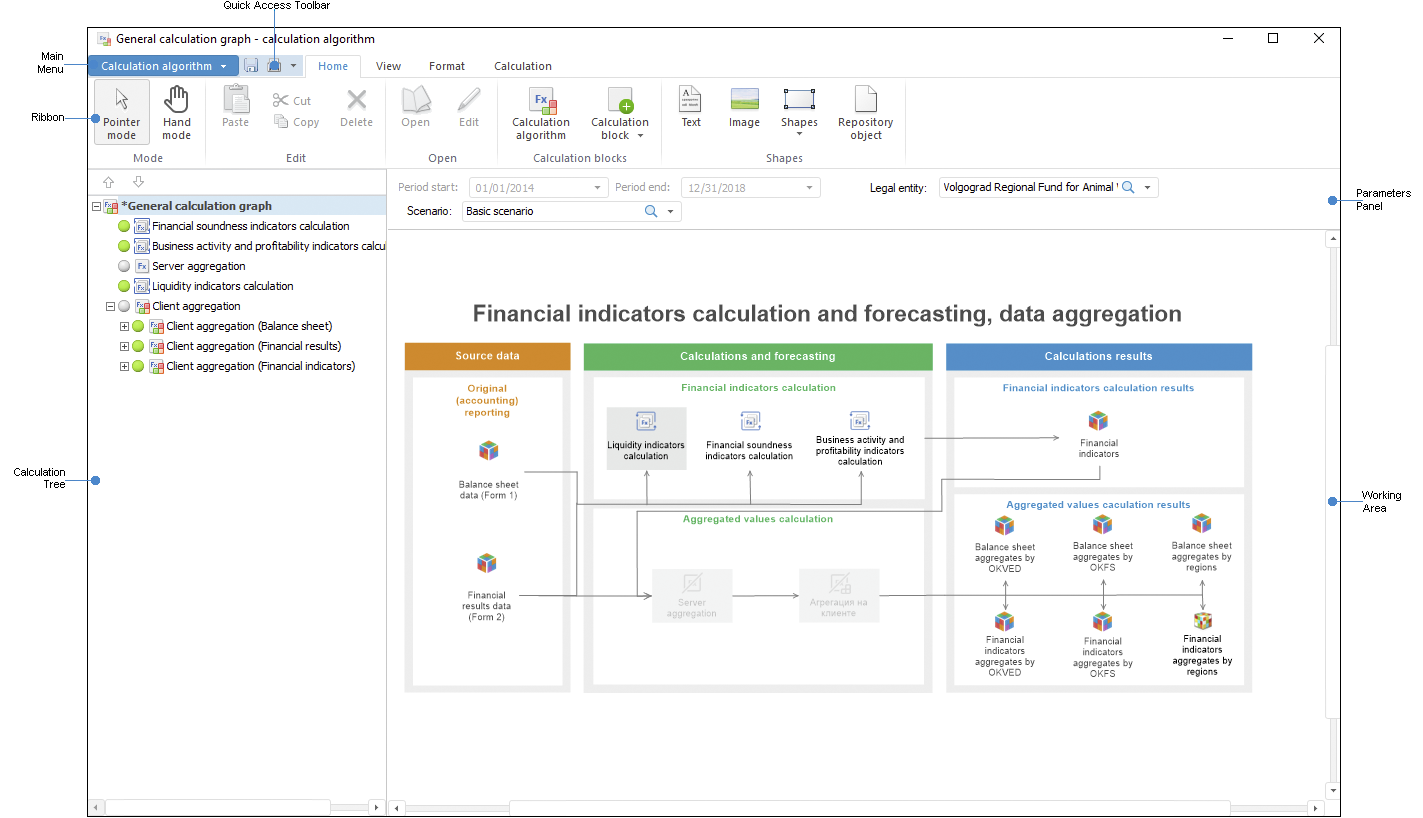
Task: Activate Pointer mode tool
Action: point(122,112)
